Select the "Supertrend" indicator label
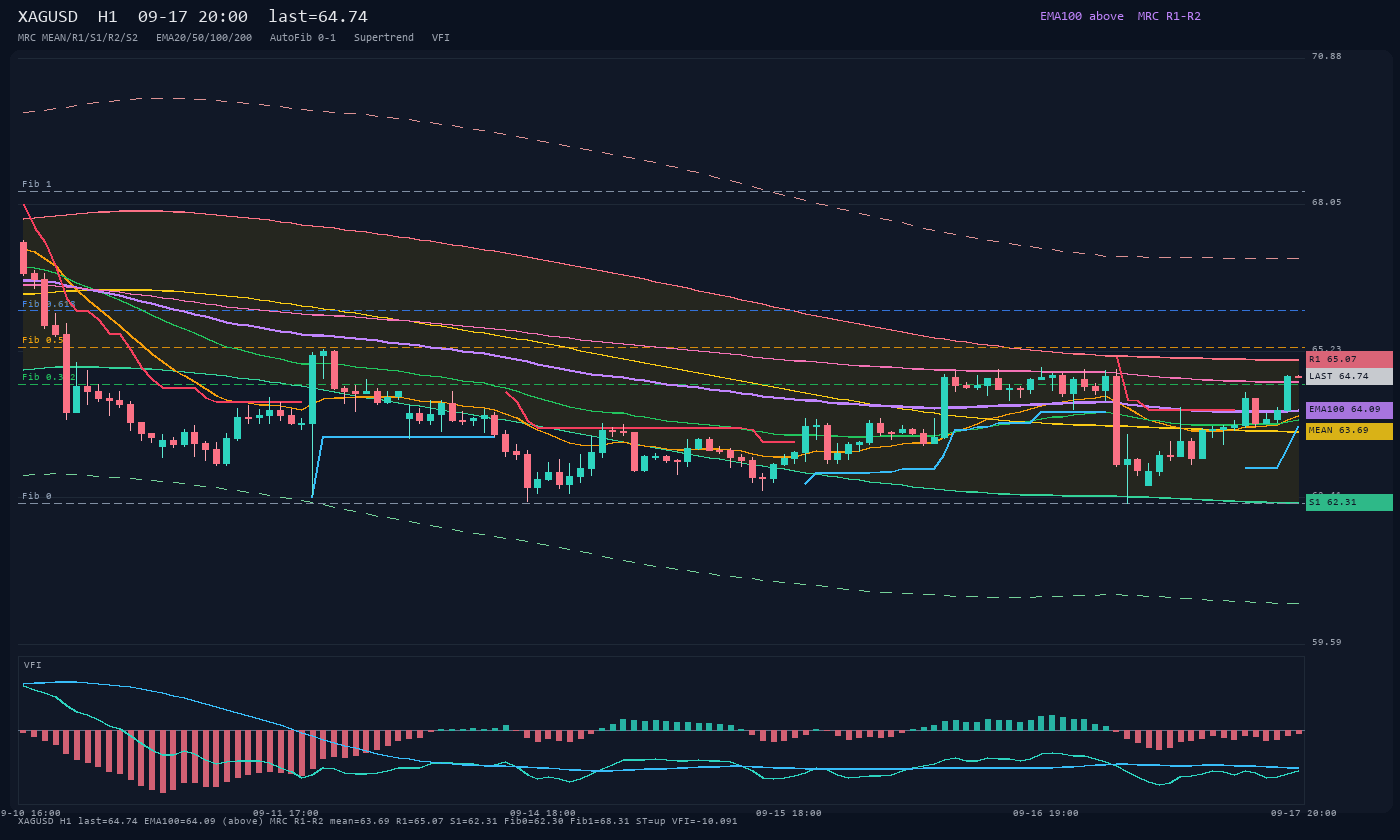1400x840 pixels. click(384, 38)
